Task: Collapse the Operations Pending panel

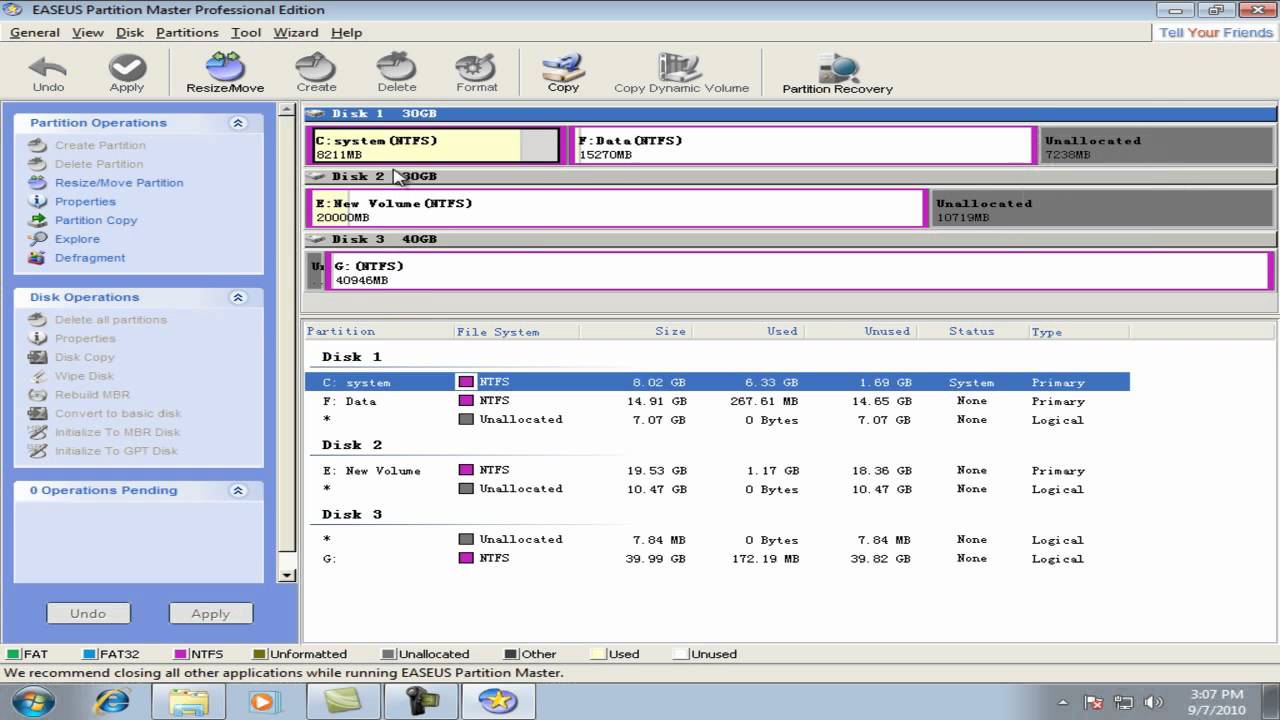Action: coord(238,491)
